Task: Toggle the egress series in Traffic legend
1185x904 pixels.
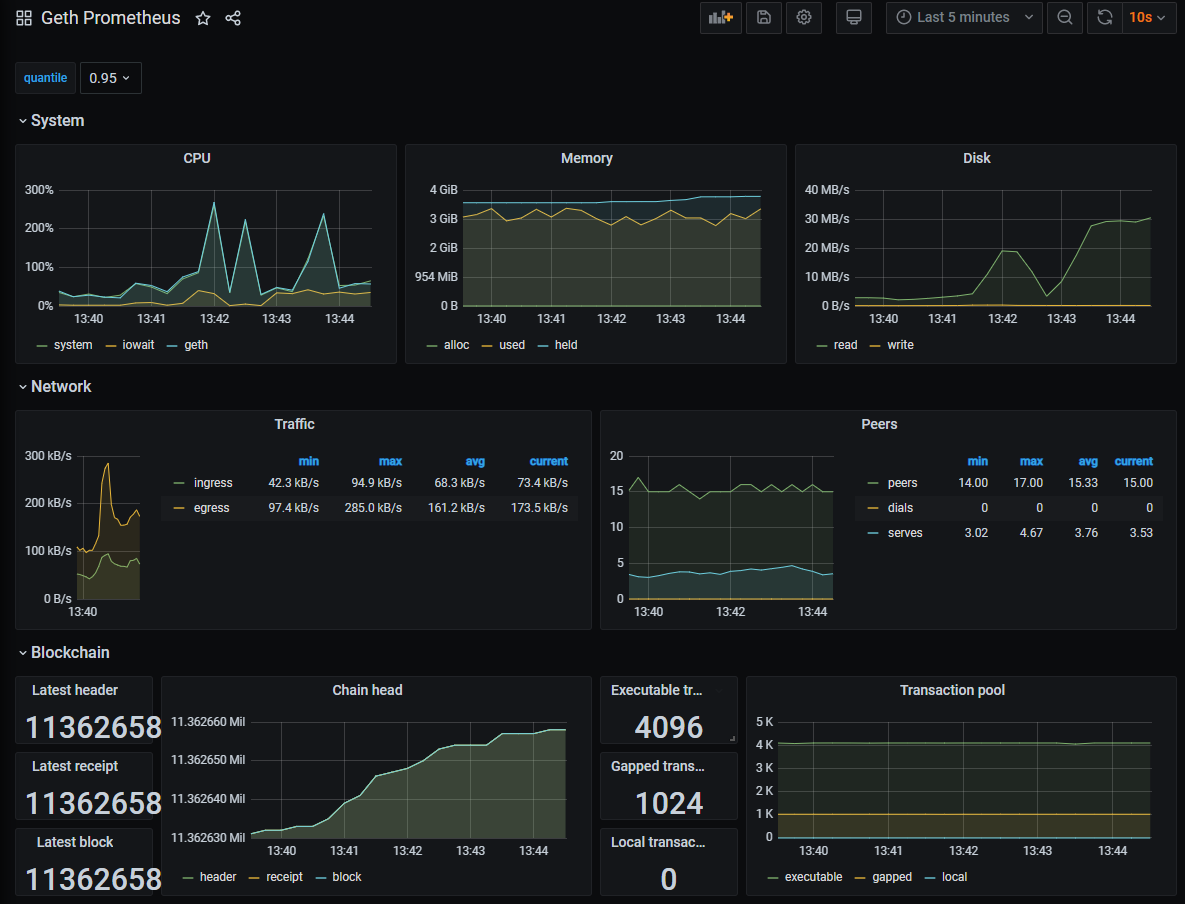Action: click(x=211, y=508)
